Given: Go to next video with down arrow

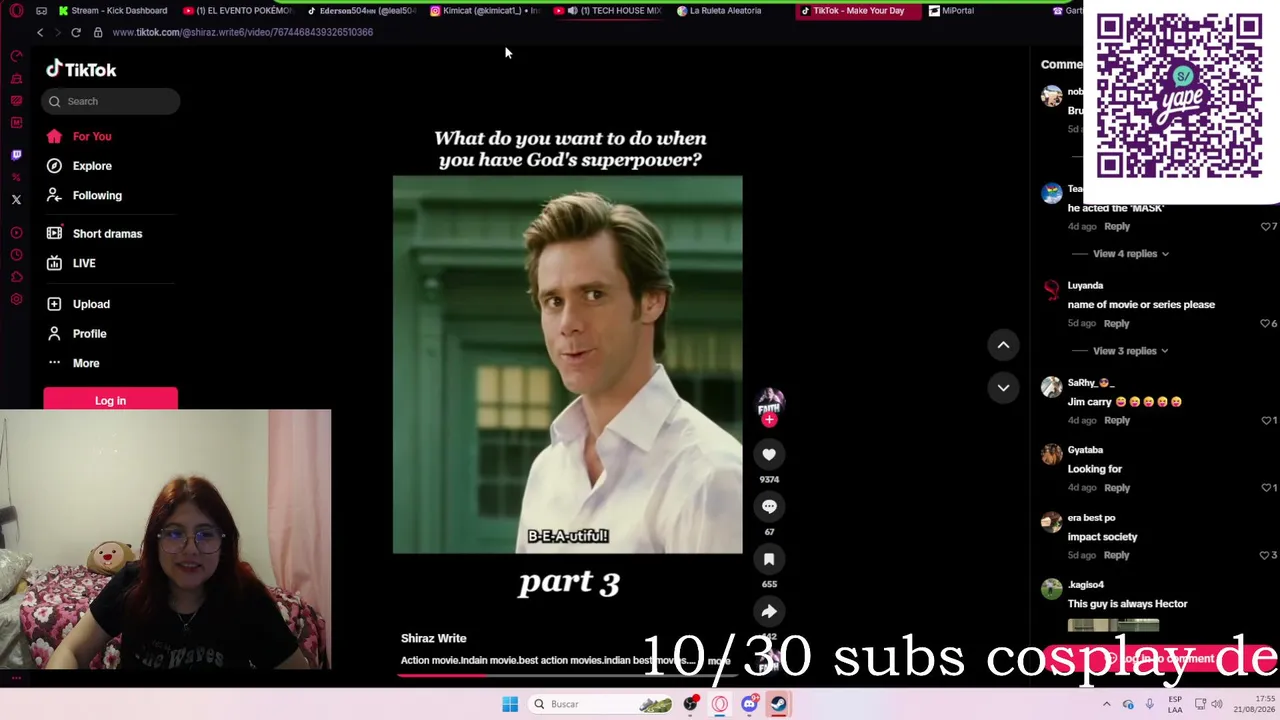Looking at the screenshot, I should click(x=1003, y=387).
